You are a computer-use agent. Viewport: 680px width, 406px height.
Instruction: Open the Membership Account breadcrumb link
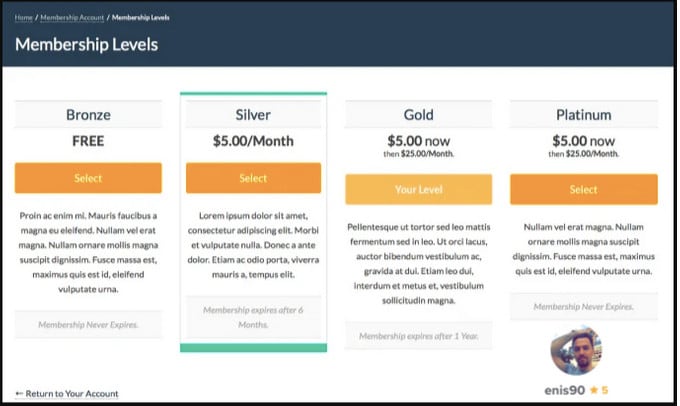tap(73, 17)
